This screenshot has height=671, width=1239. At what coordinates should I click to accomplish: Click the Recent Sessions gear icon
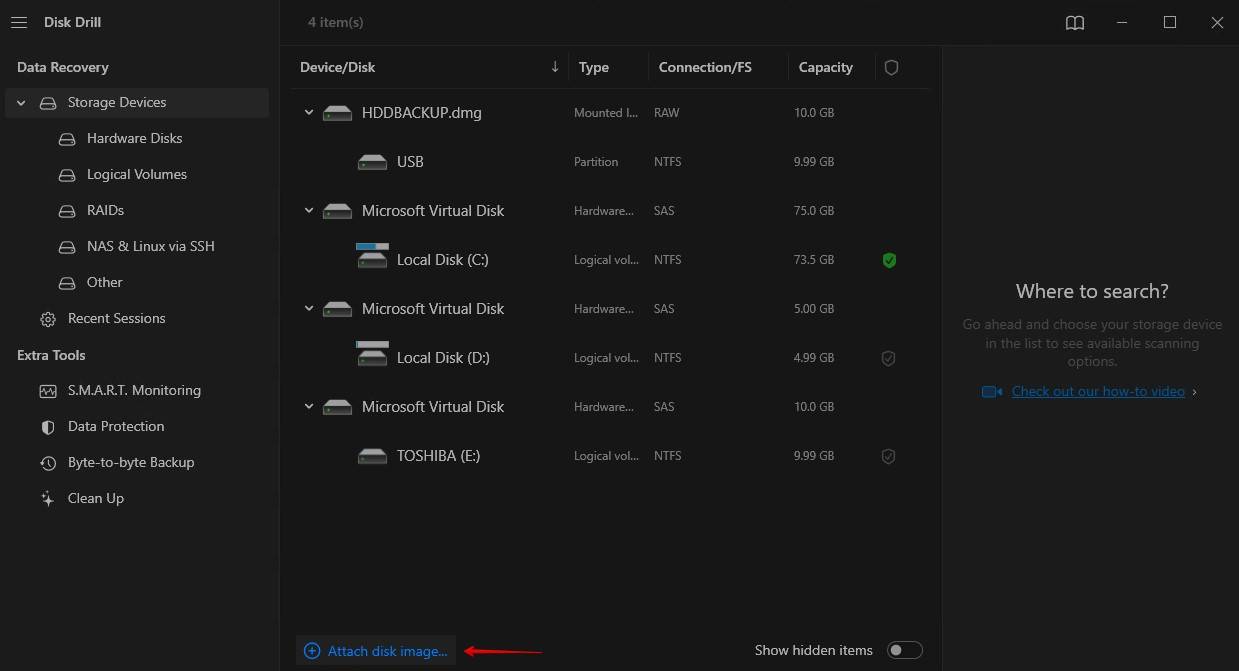point(48,319)
